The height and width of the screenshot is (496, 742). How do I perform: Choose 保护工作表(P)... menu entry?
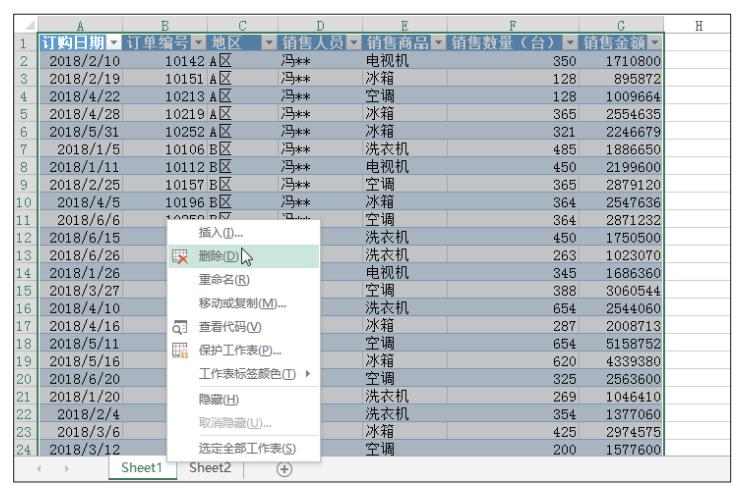244,350
